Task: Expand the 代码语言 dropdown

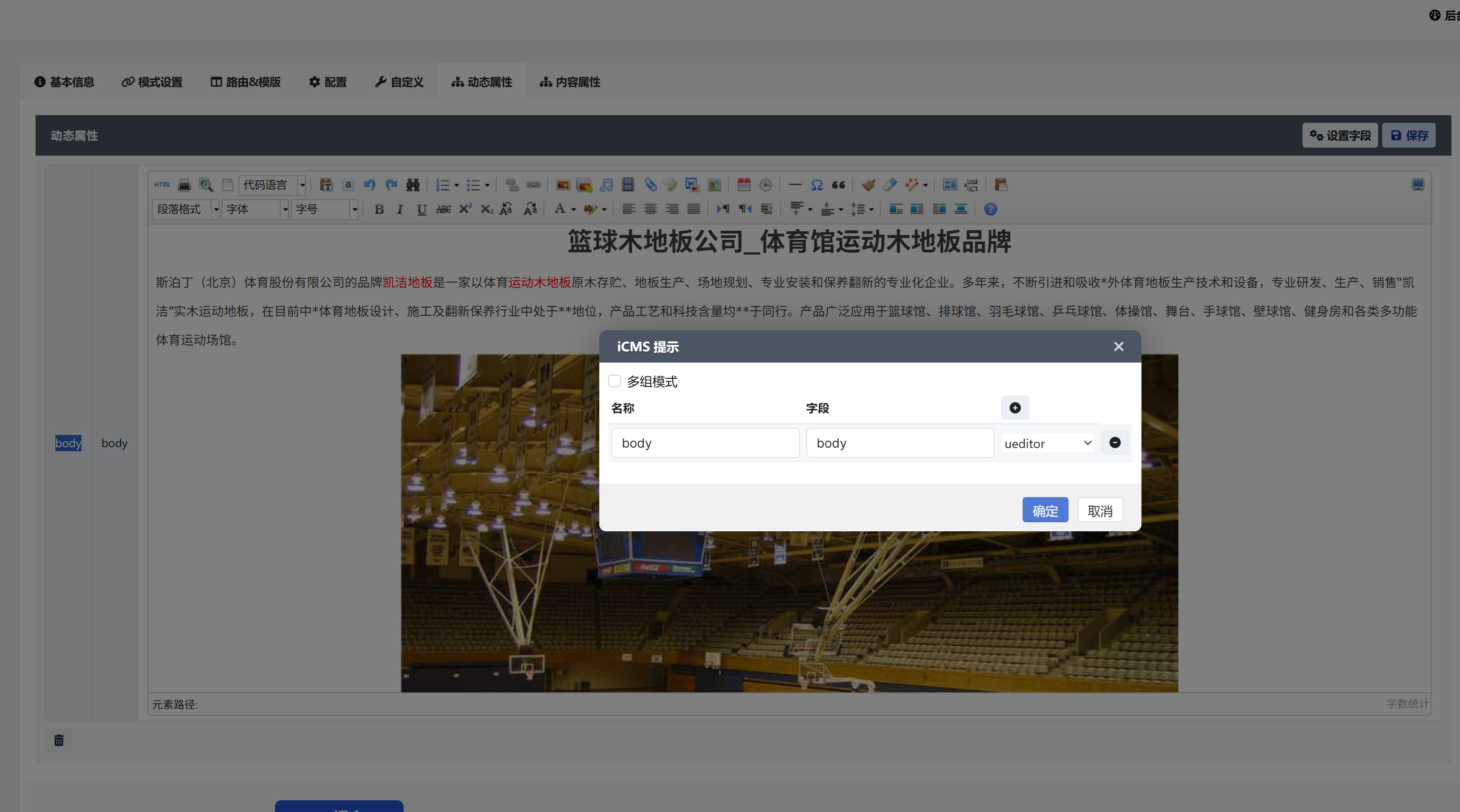Action: (302, 185)
